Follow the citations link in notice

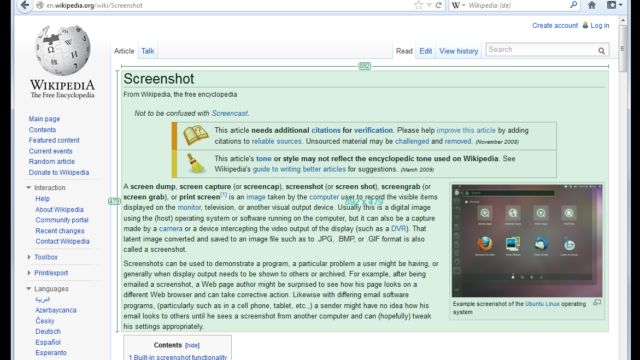[x=326, y=130]
